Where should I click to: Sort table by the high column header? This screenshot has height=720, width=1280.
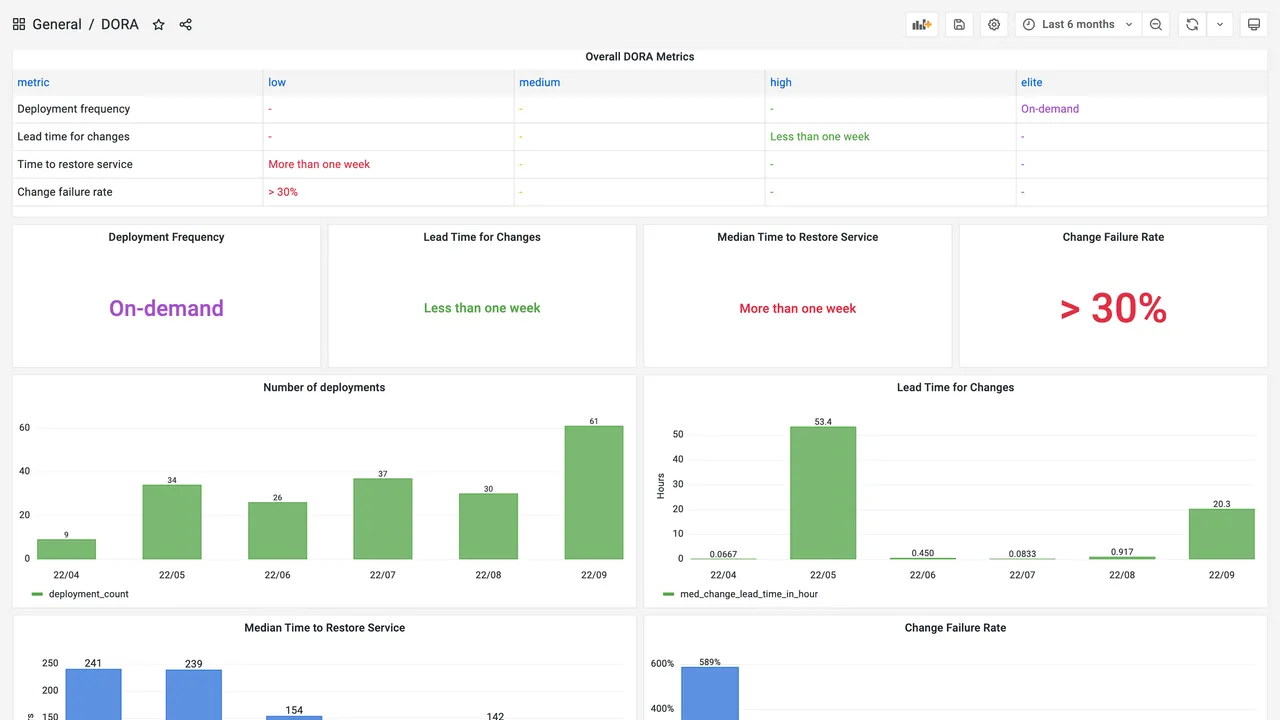(781, 82)
